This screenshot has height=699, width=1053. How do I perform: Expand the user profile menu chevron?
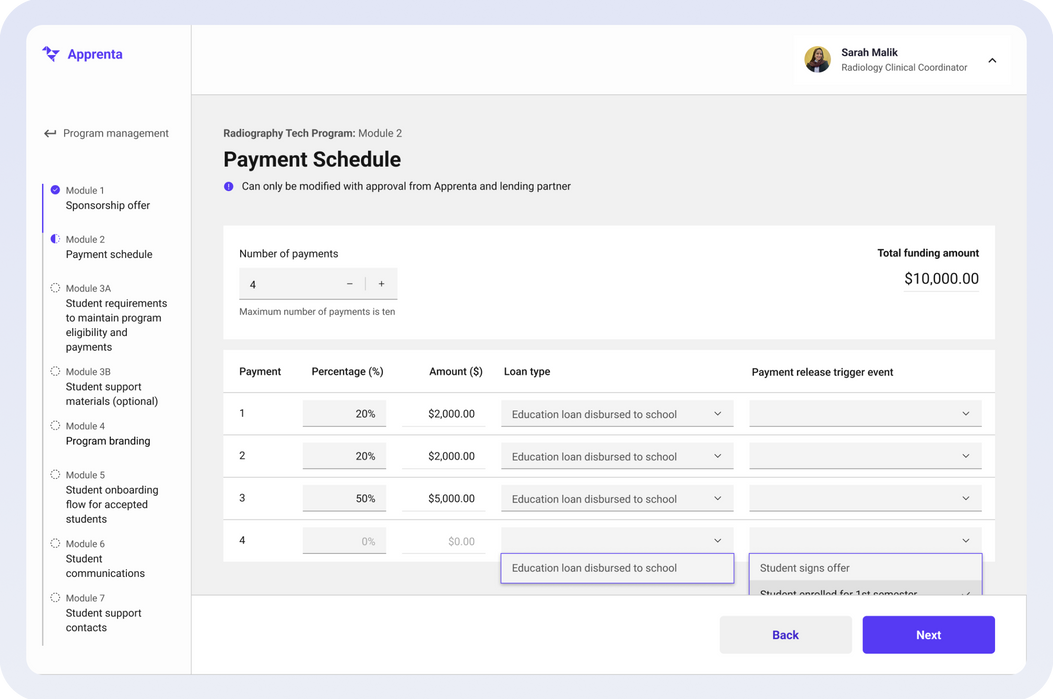click(992, 60)
